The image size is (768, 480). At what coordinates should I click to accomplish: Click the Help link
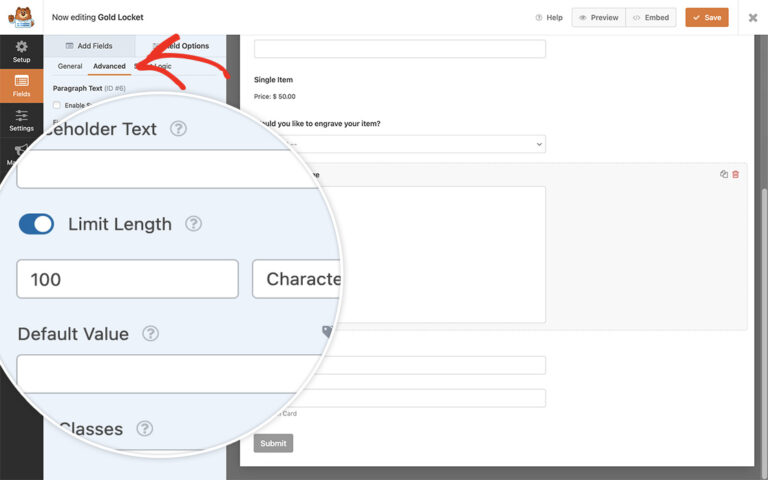(549, 18)
